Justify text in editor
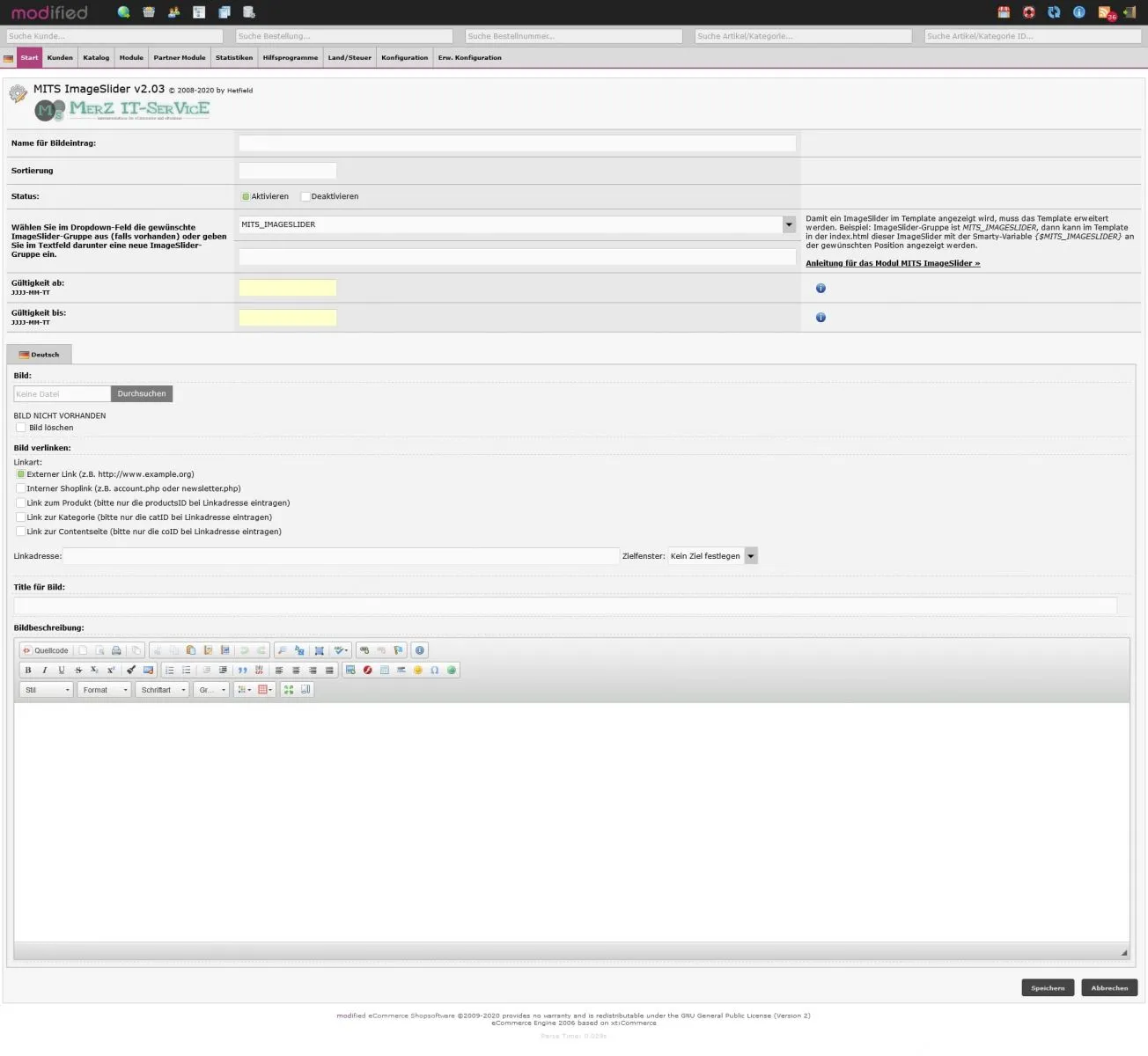Viewport: 1148px width, 1056px height. (329, 670)
